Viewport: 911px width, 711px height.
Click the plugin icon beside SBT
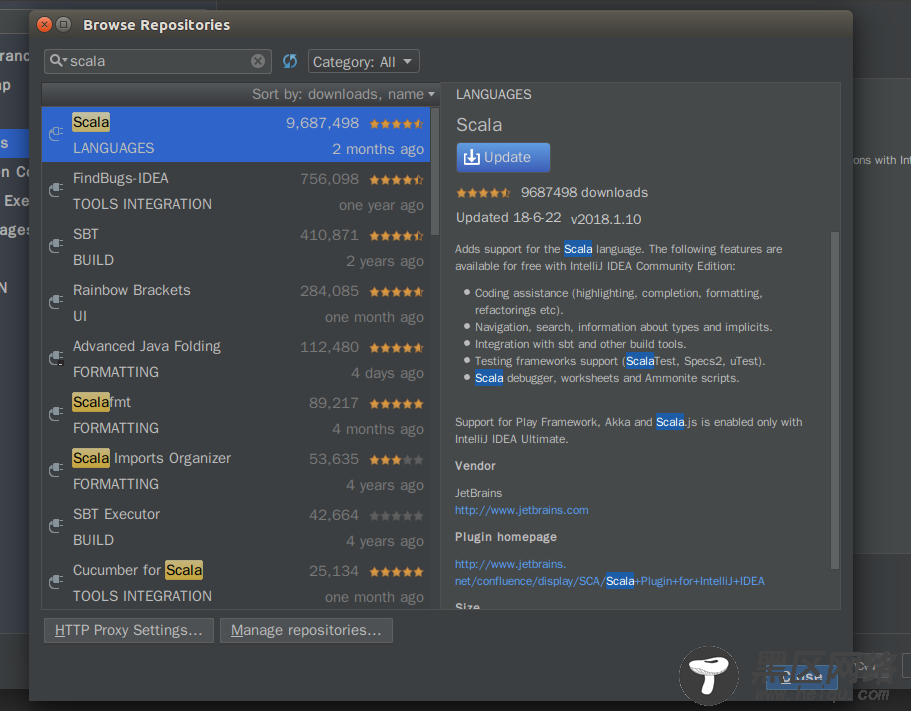coord(56,246)
